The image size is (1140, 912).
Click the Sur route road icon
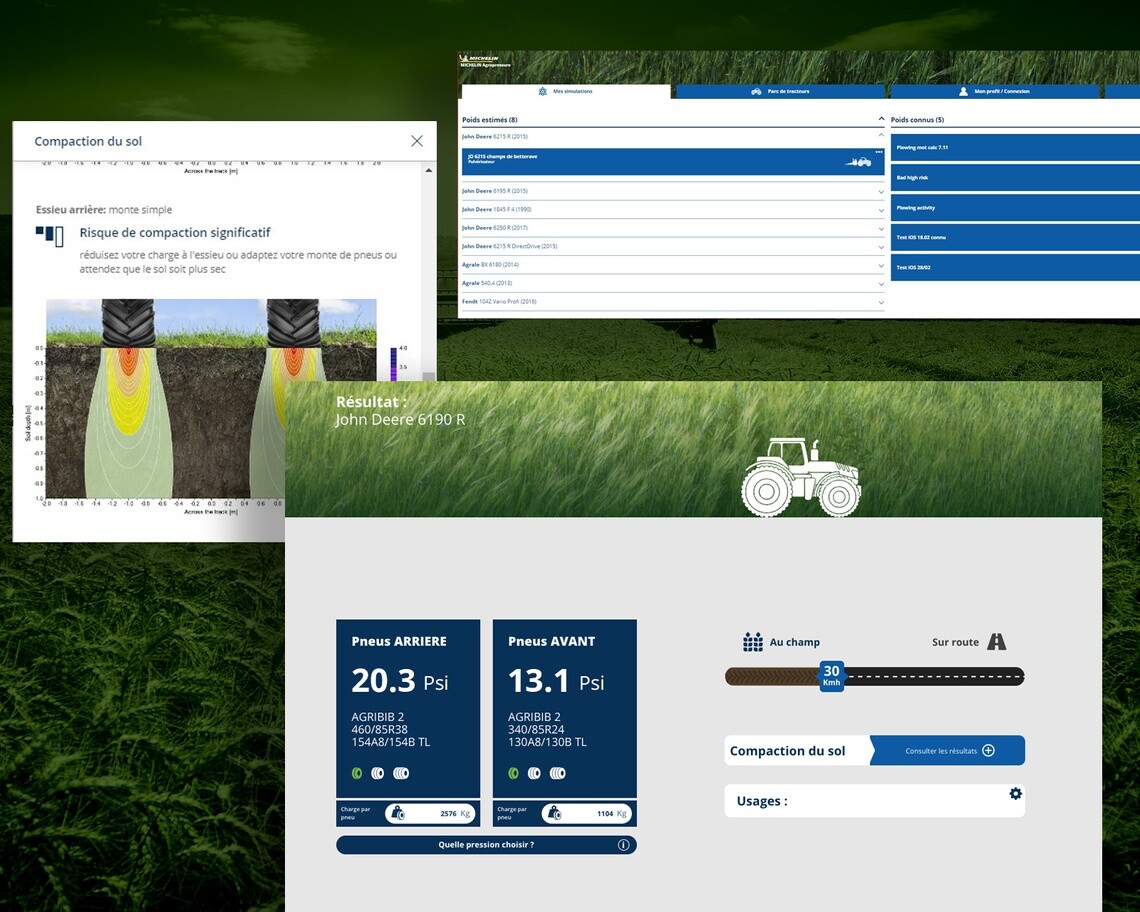[997, 641]
